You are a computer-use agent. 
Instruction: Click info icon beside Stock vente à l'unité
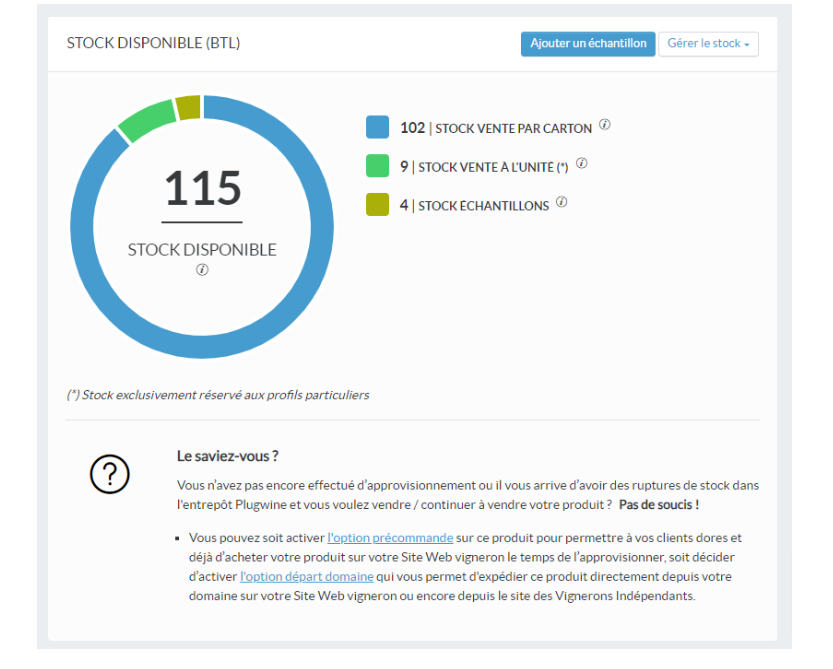click(581, 164)
